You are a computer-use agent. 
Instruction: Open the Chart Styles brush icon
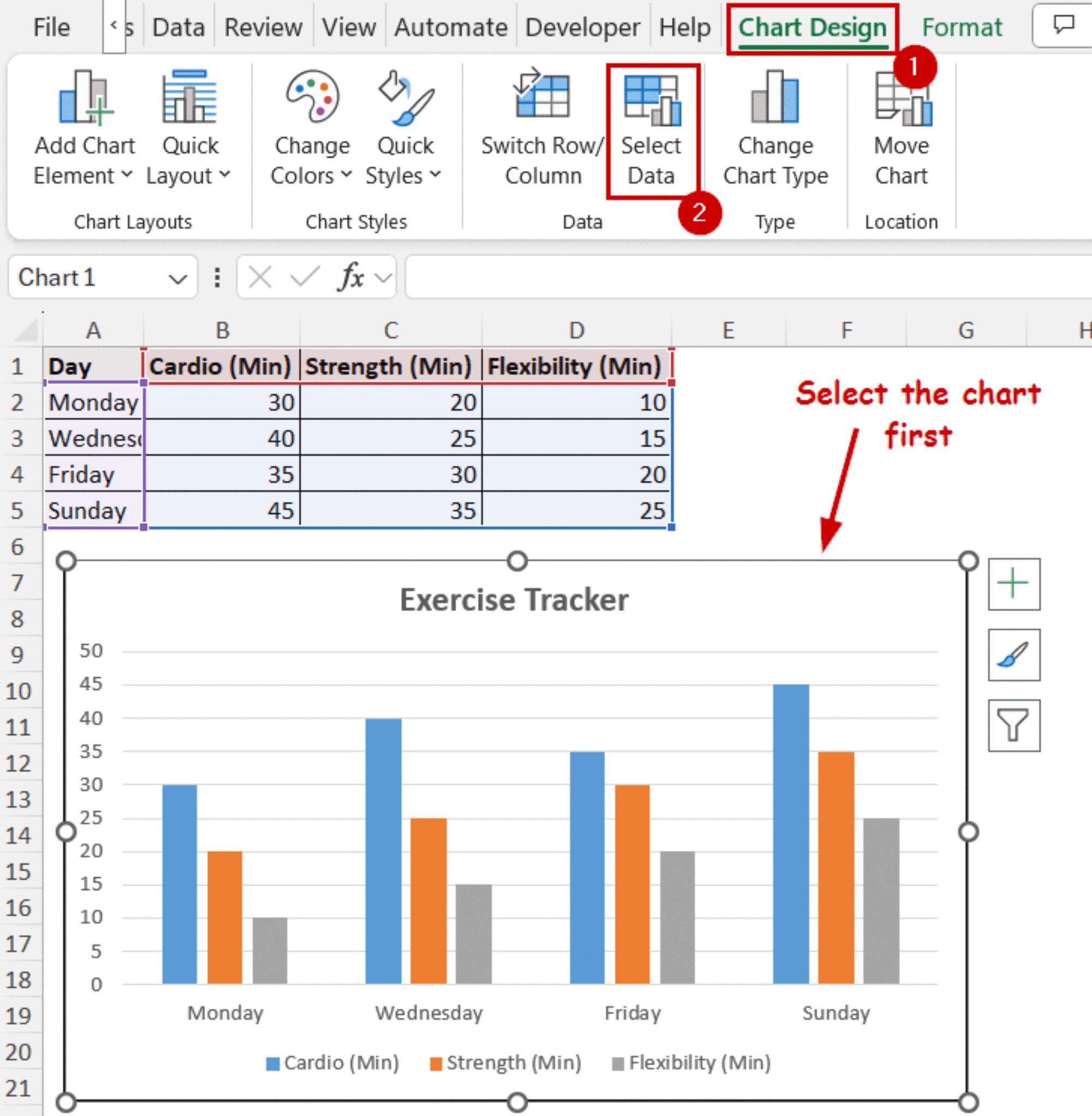[x=1013, y=656]
